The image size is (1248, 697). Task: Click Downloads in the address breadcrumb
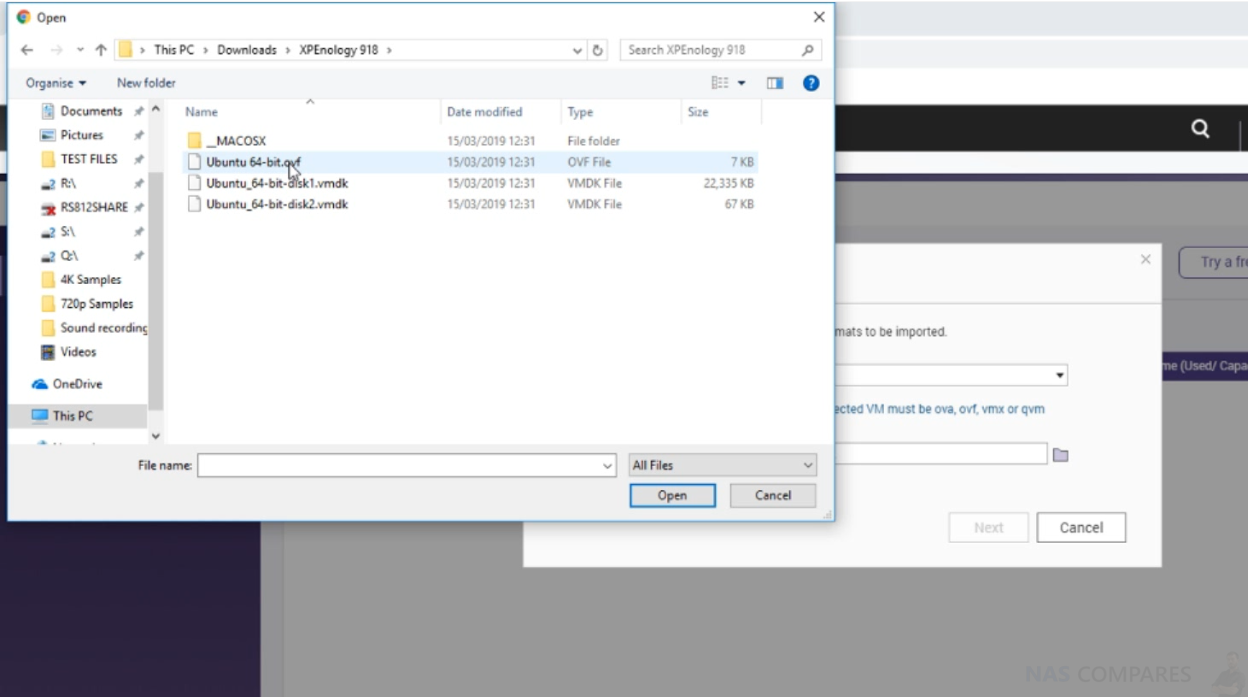247,50
